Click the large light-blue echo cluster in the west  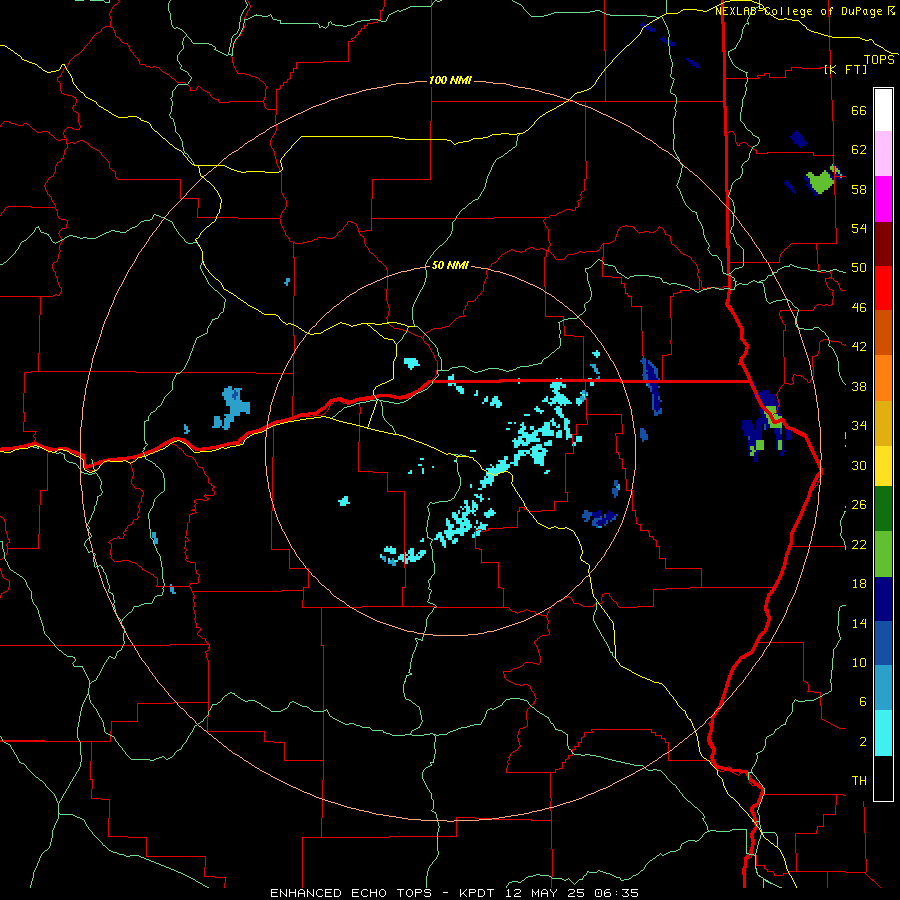coord(232,407)
